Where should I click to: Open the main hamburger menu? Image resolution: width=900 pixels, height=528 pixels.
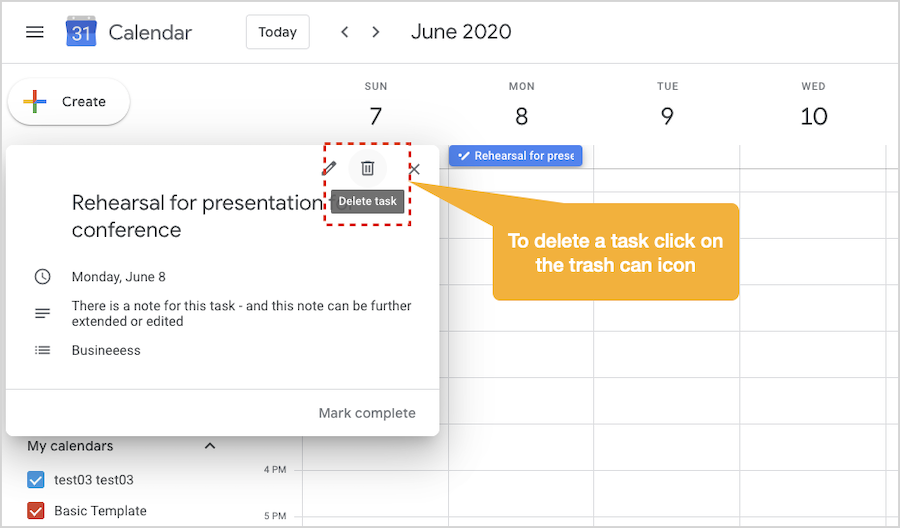pos(35,32)
